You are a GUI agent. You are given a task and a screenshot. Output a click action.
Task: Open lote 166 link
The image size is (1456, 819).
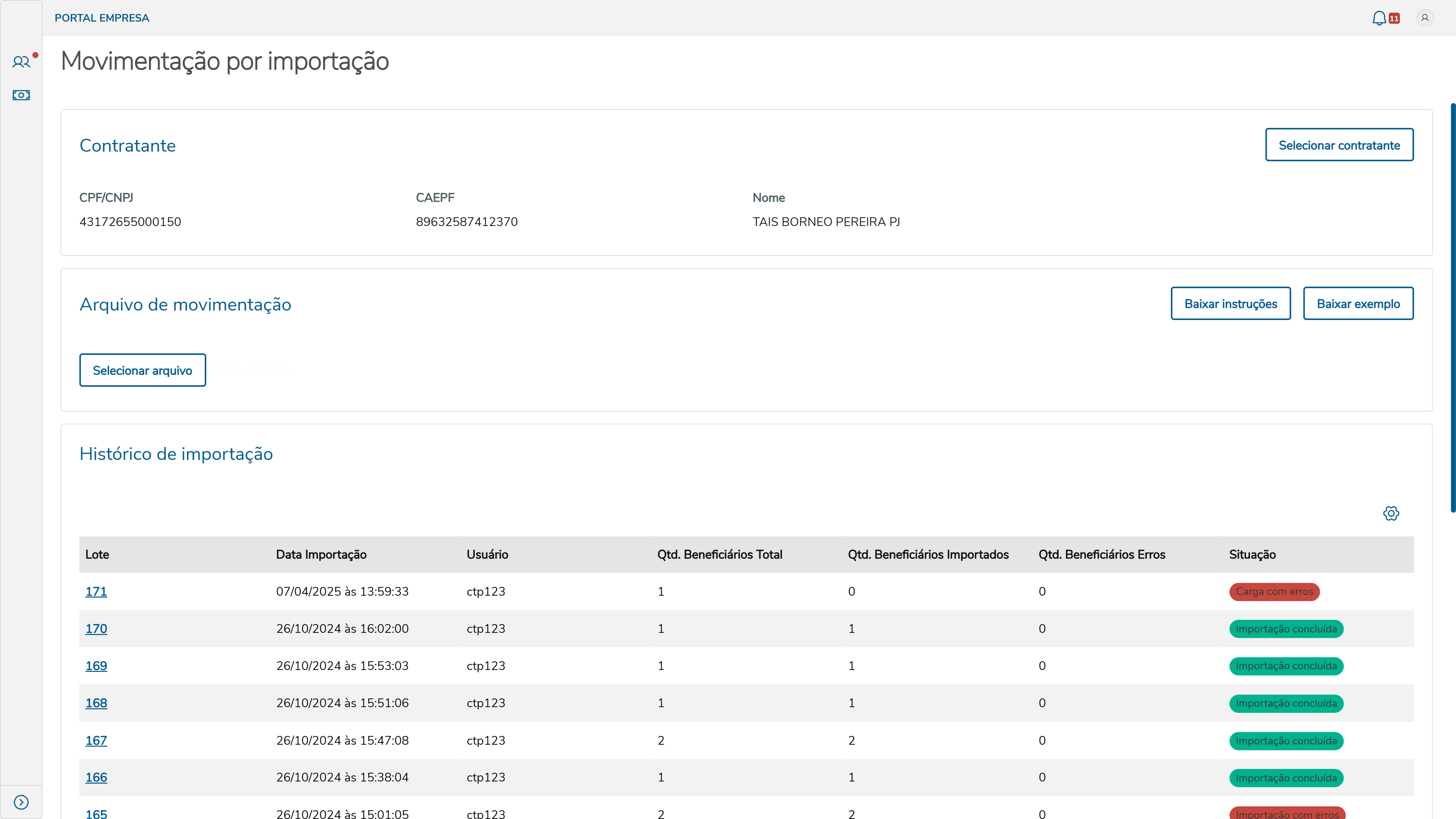pos(96,777)
